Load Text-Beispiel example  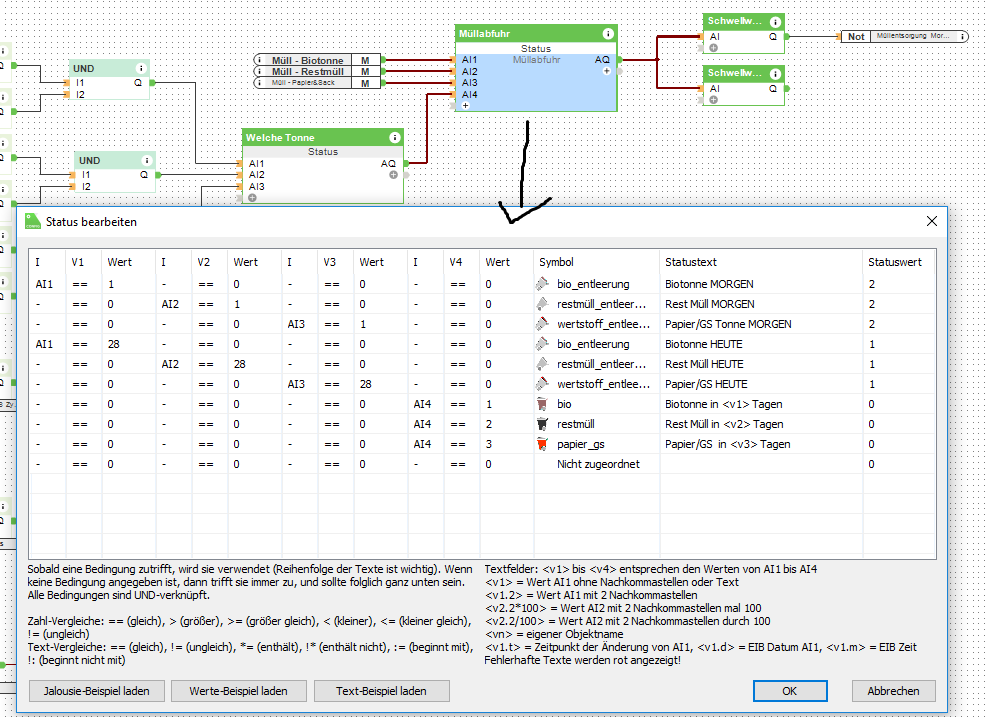(x=381, y=691)
